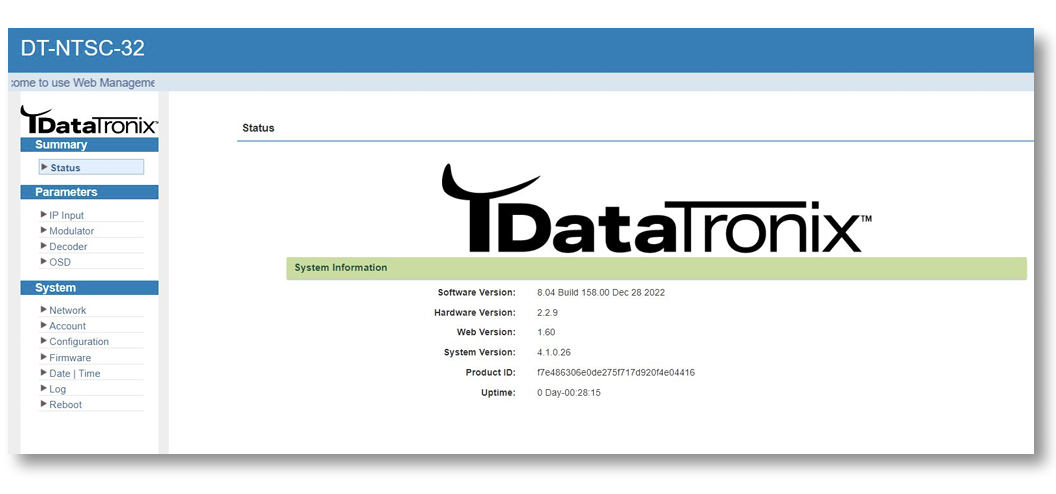Viewport: 1056px width, 494px height.
Task: Click the small DataTronix sidebar logo
Action: coord(89,120)
